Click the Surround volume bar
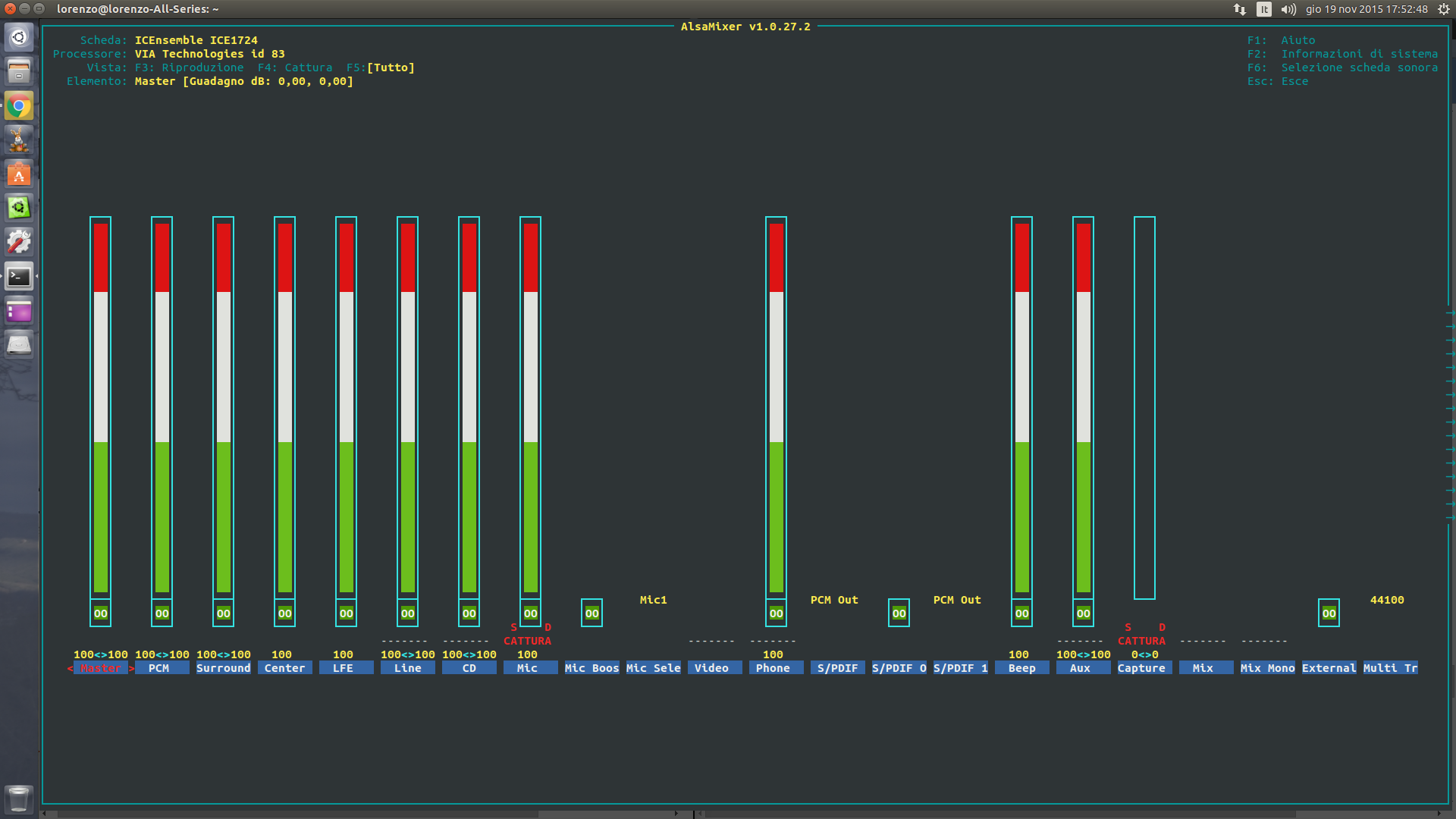Image resolution: width=1456 pixels, height=819 pixels. tap(223, 407)
